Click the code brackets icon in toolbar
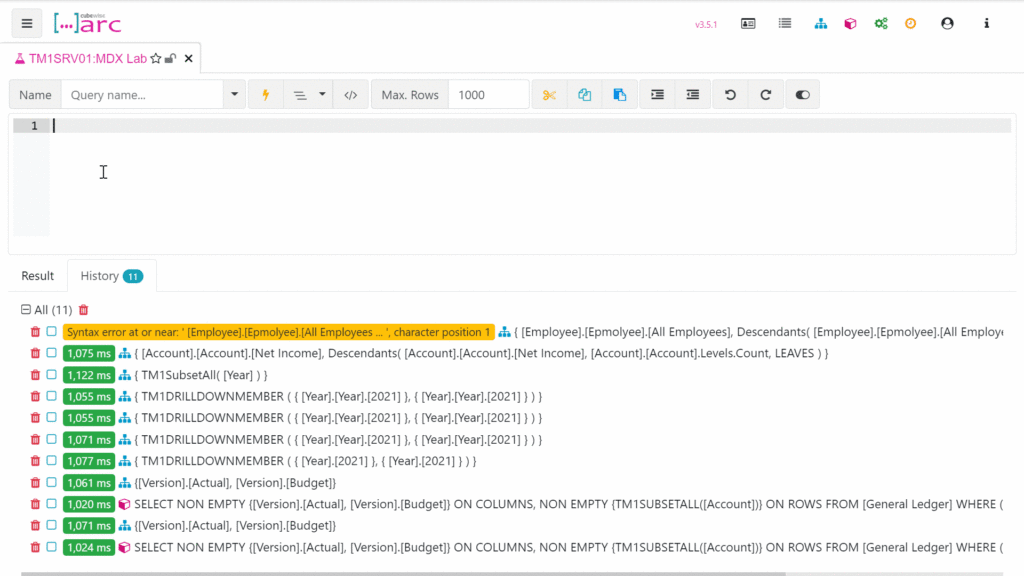 350,95
